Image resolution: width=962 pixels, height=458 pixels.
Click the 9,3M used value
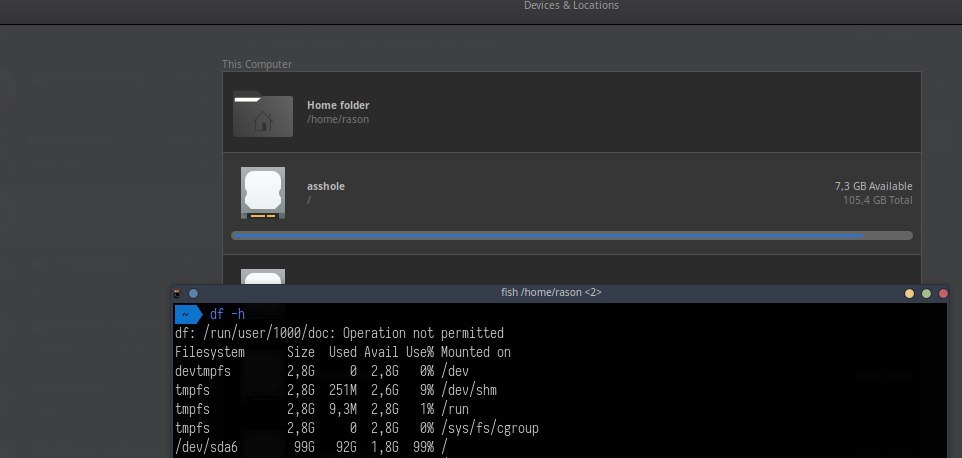tap(342, 409)
